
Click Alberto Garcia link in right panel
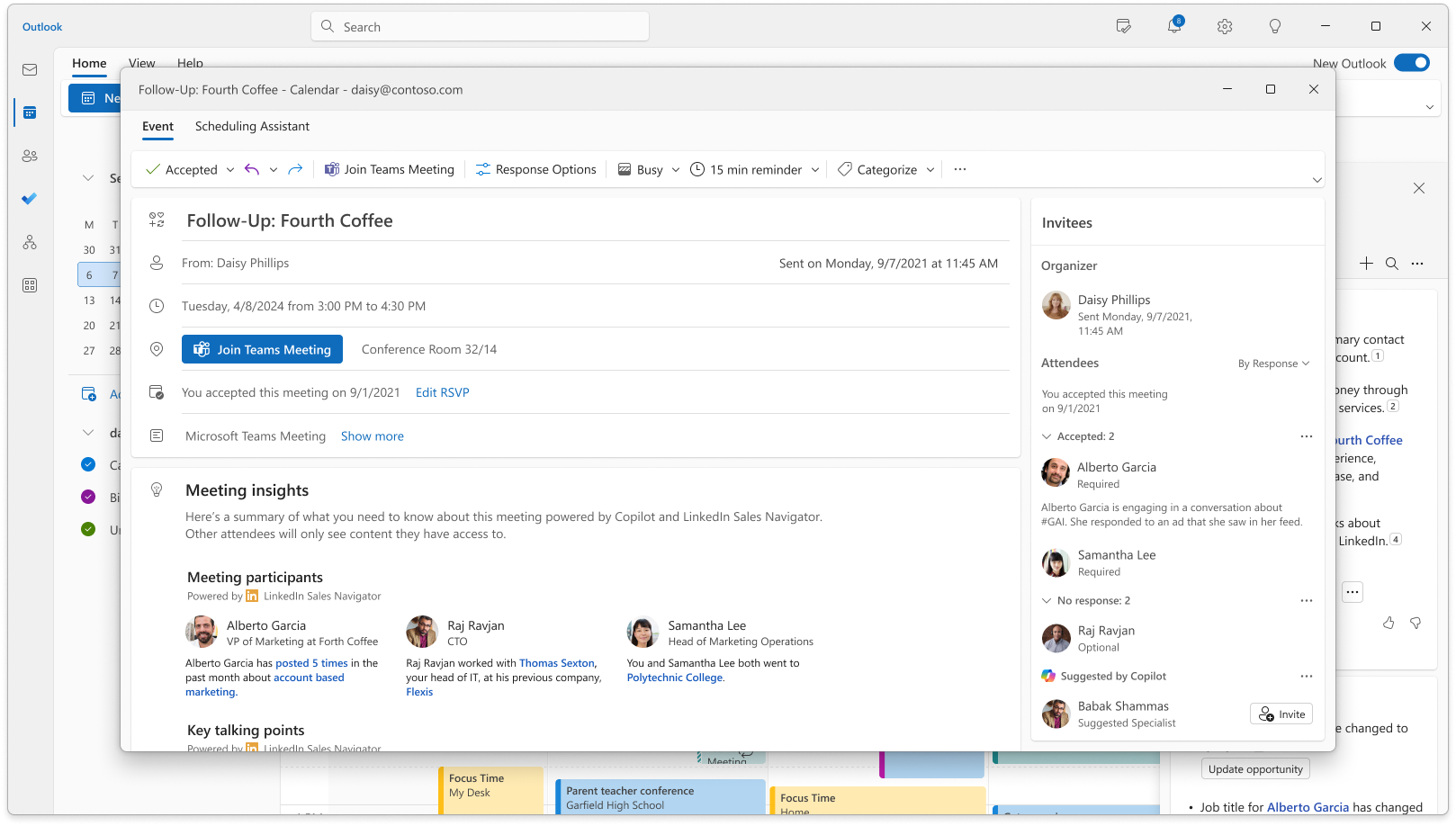pos(1308,807)
